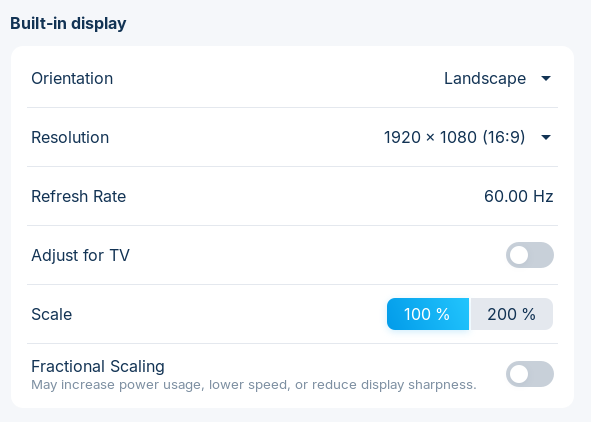This screenshot has height=422, width=591.
Task: Click the Refresh Rate label
Action: click(78, 196)
